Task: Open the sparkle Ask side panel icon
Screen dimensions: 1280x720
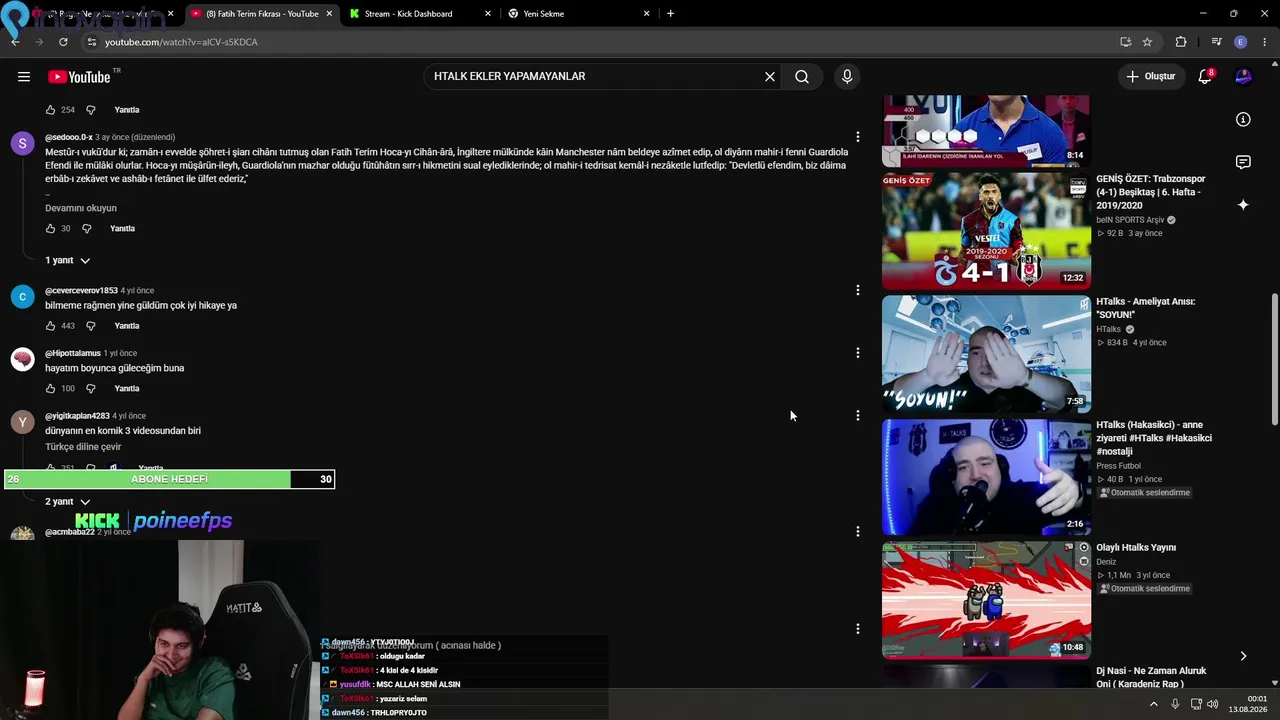Action: (x=1243, y=205)
